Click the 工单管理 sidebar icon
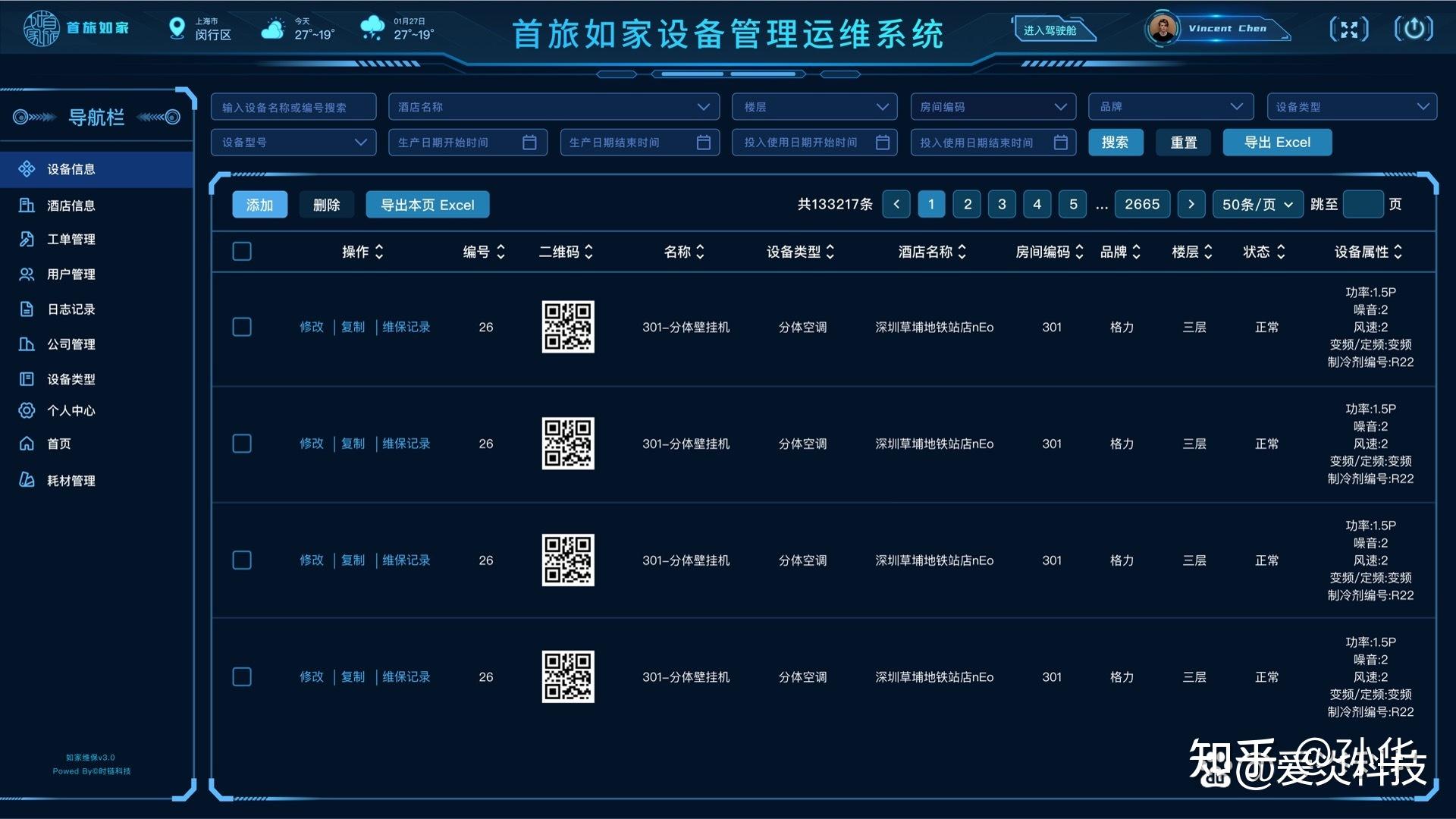 tap(27, 239)
